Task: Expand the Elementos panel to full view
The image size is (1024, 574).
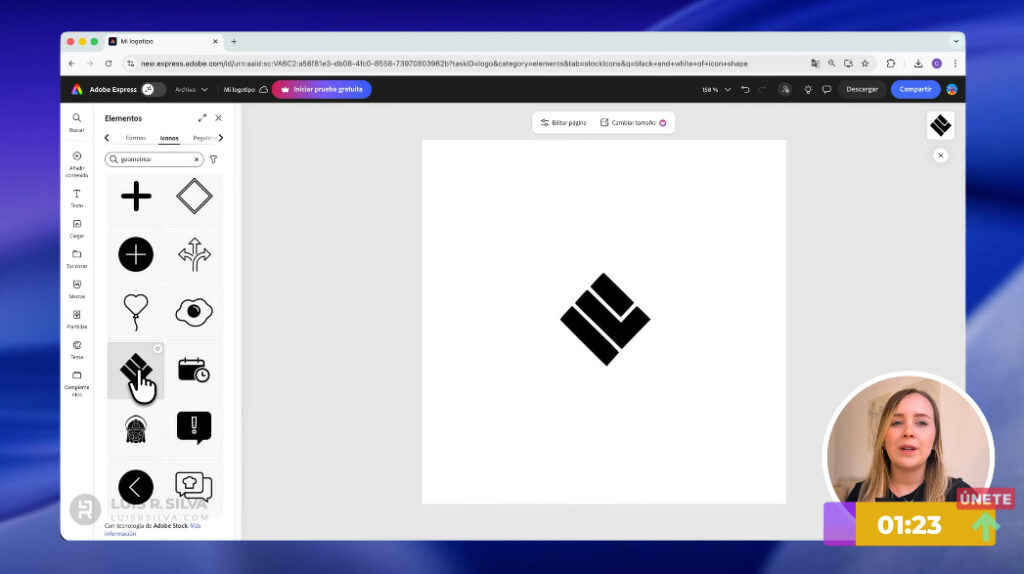Action: pos(202,118)
